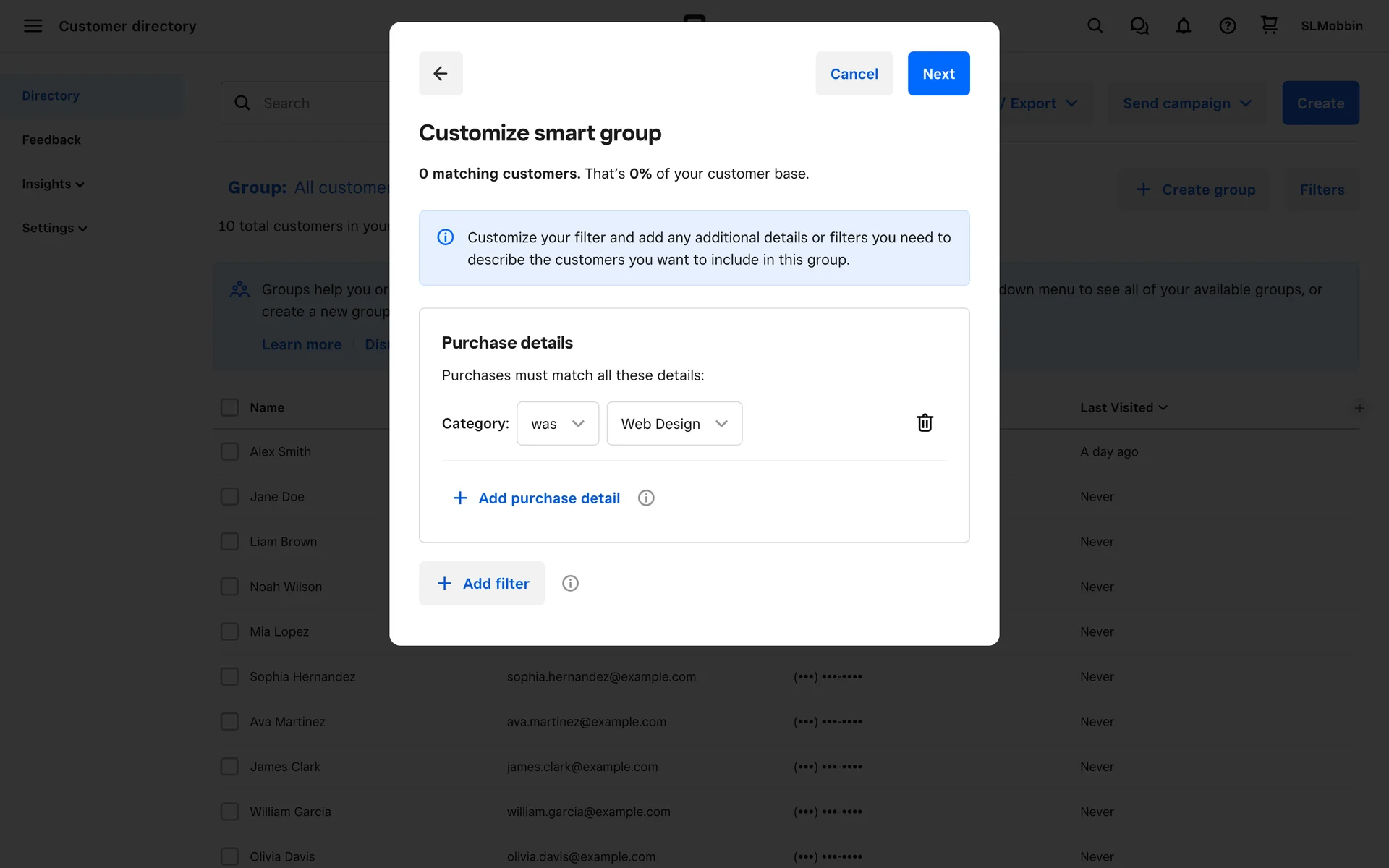The width and height of the screenshot is (1389, 868).
Task: Delete the Category filter with trash icon
Action: click(925, 423)
